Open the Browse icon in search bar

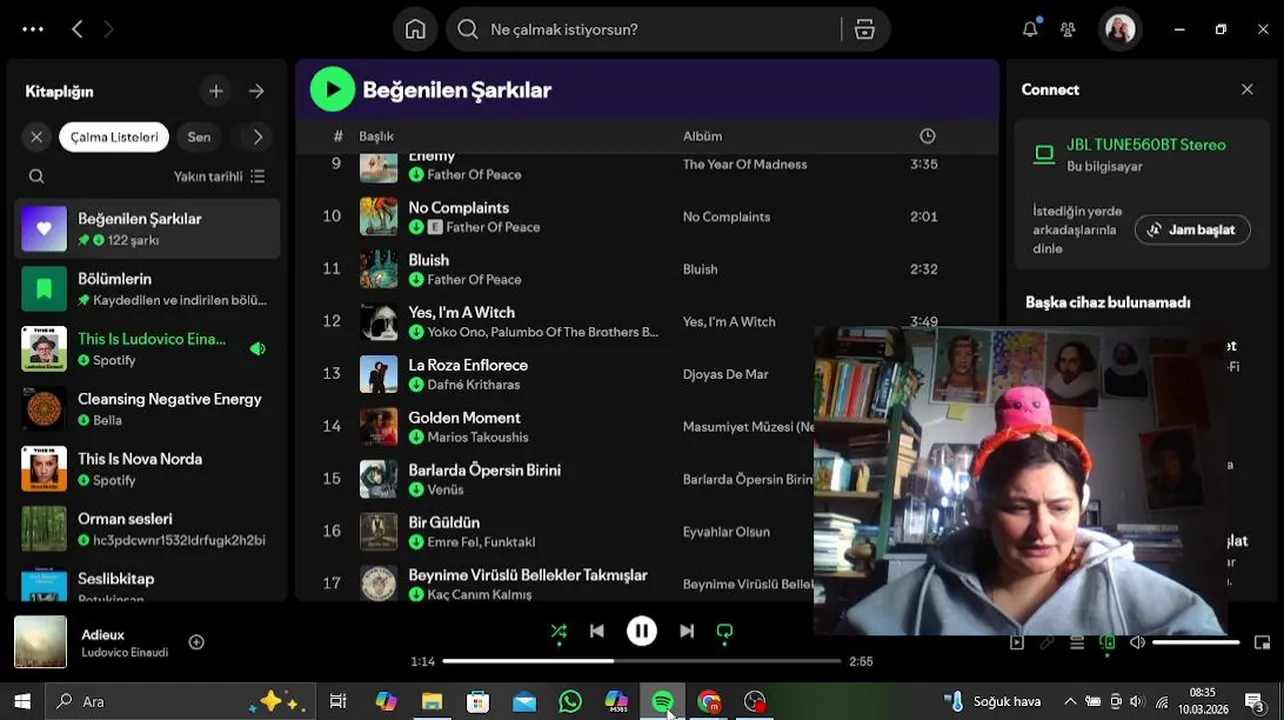point(865,30)
